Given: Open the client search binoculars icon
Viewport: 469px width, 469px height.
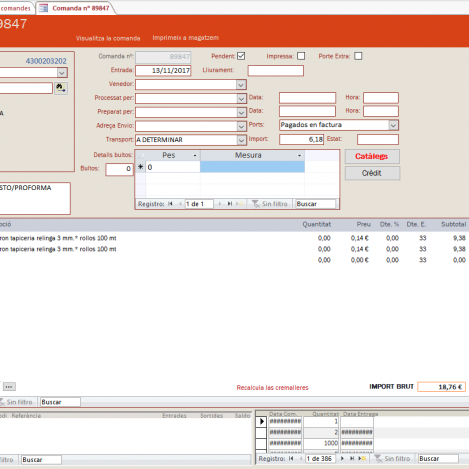Looking at the screenshot, I should [x=61, y=88].
